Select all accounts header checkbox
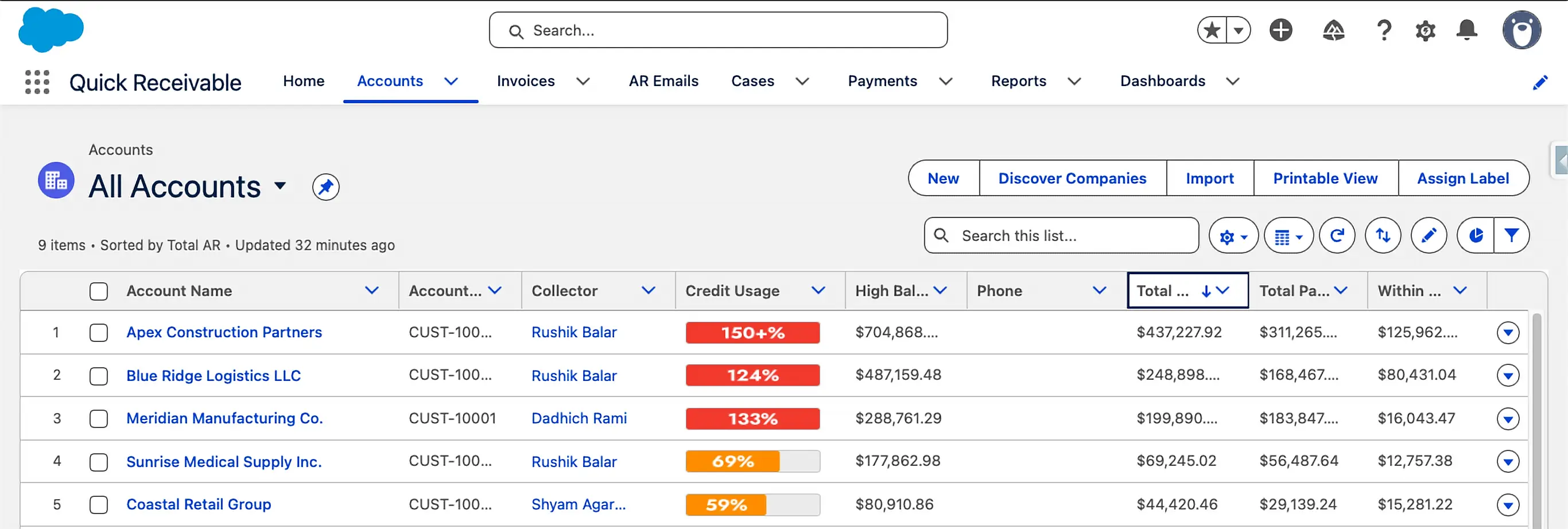The image size is (1568, 529). point(99,291)
